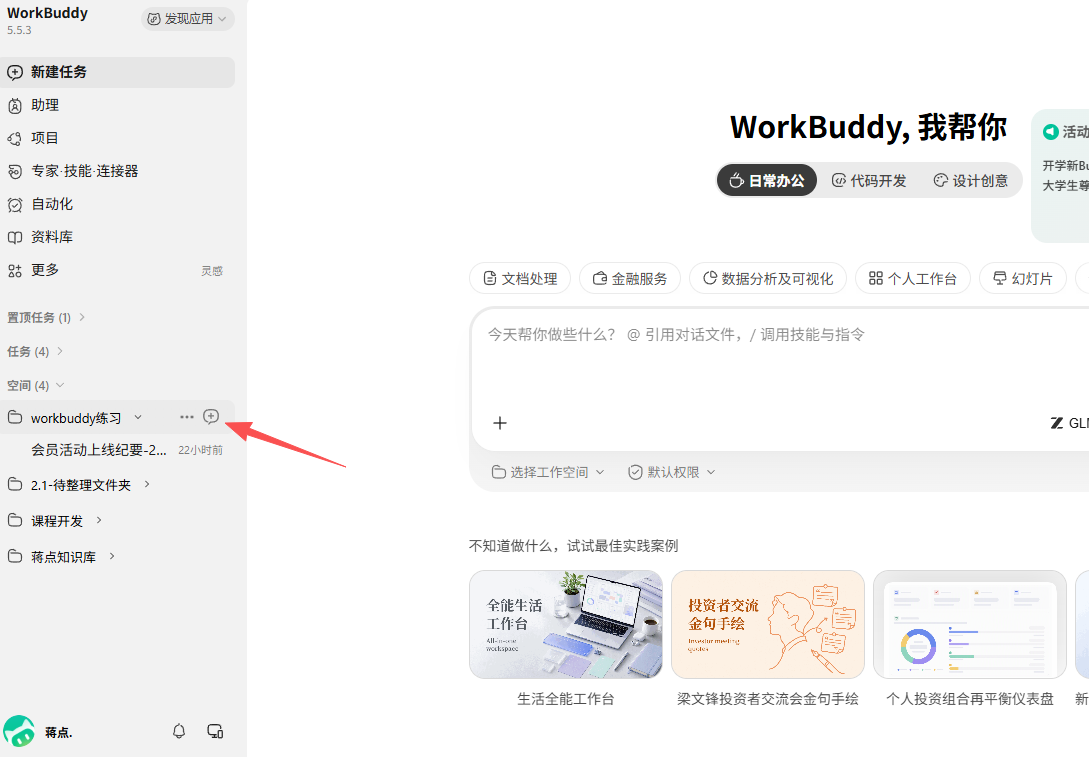
Task: Select the 个人工作台 chip
Action: tap(913, 278)
